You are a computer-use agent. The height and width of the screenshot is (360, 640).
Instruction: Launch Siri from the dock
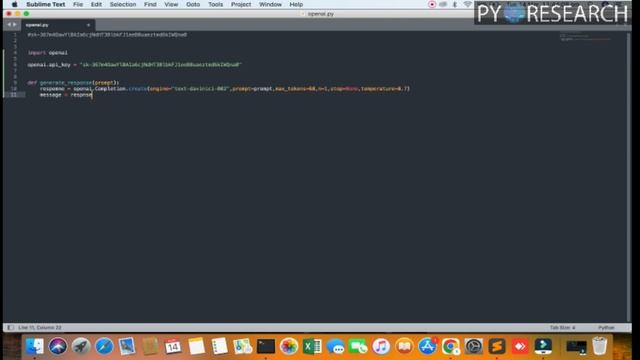tap(58, 347)
